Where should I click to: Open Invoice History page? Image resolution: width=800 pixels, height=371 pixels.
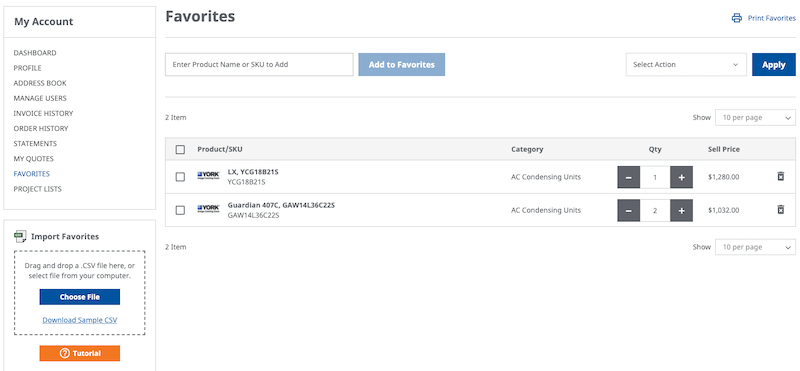43,113
